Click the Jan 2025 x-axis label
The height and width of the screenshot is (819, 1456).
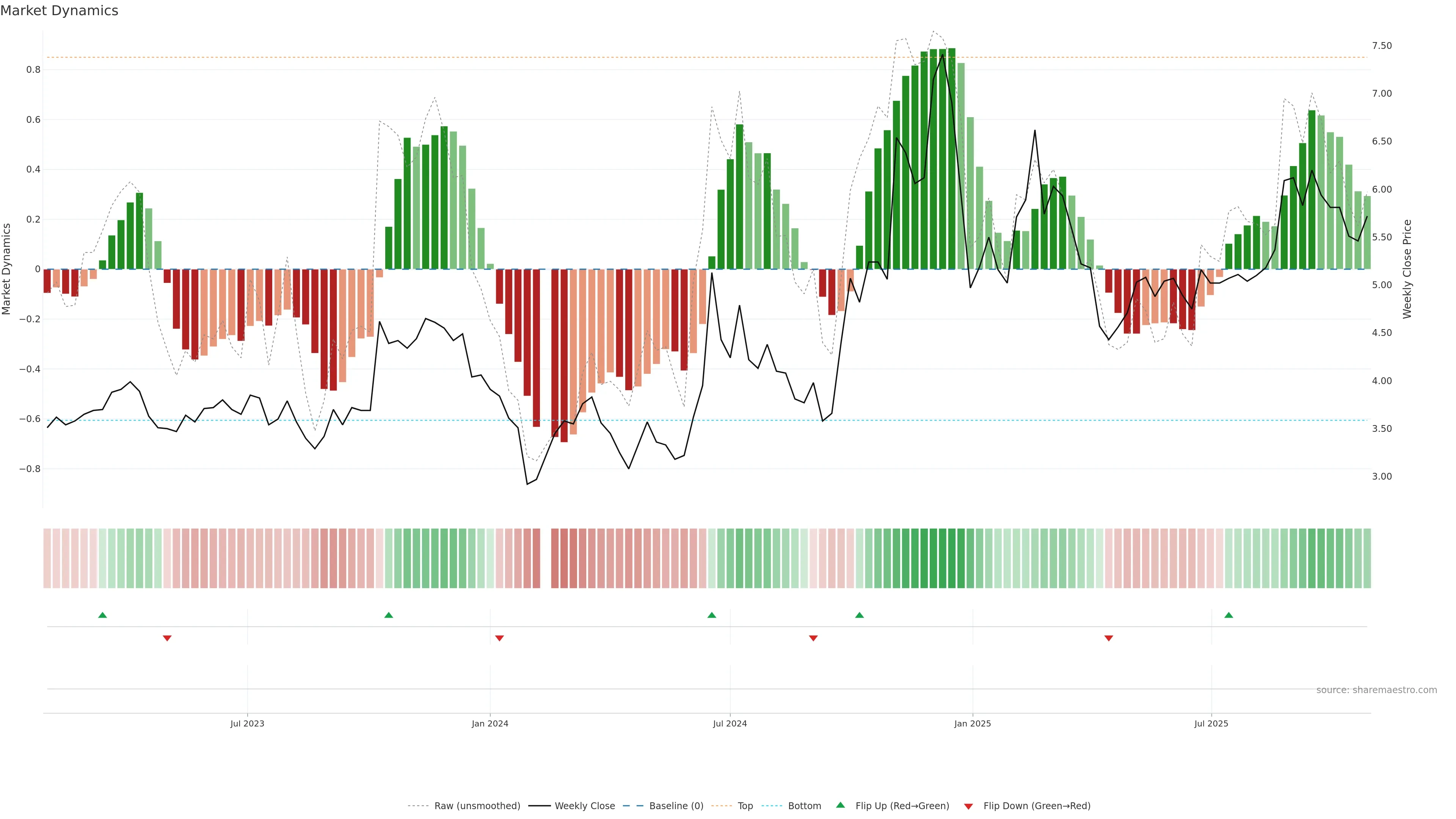click(972, 723)
